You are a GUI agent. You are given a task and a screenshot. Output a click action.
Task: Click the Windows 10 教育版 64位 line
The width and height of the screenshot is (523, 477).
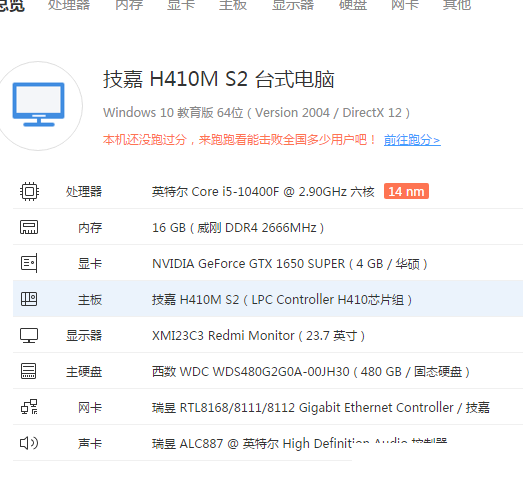click(x=256, y=113)
